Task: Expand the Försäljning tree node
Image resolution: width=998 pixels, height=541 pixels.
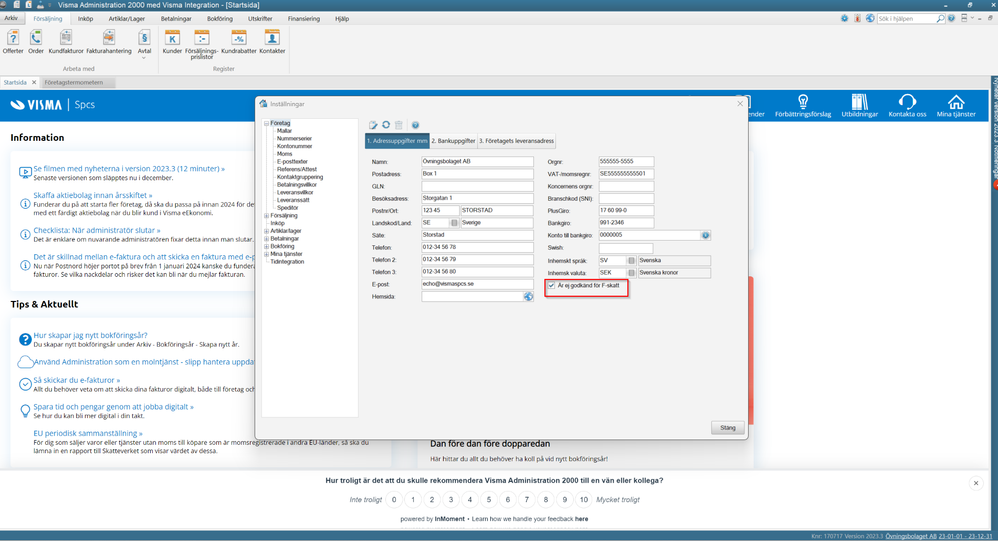Action: click(x=266, y=216)
